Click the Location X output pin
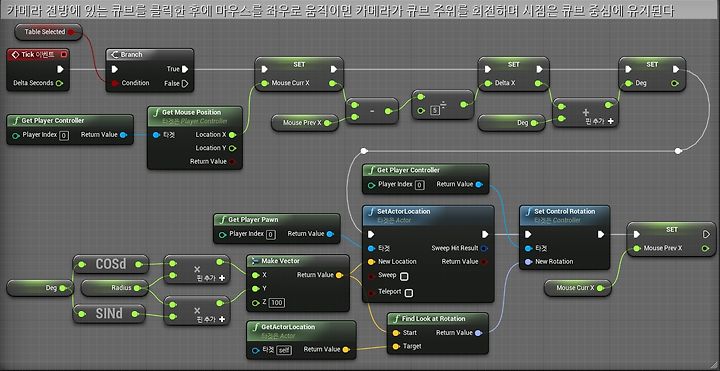The height and width of the screenshot is (371, 720). 232,135
